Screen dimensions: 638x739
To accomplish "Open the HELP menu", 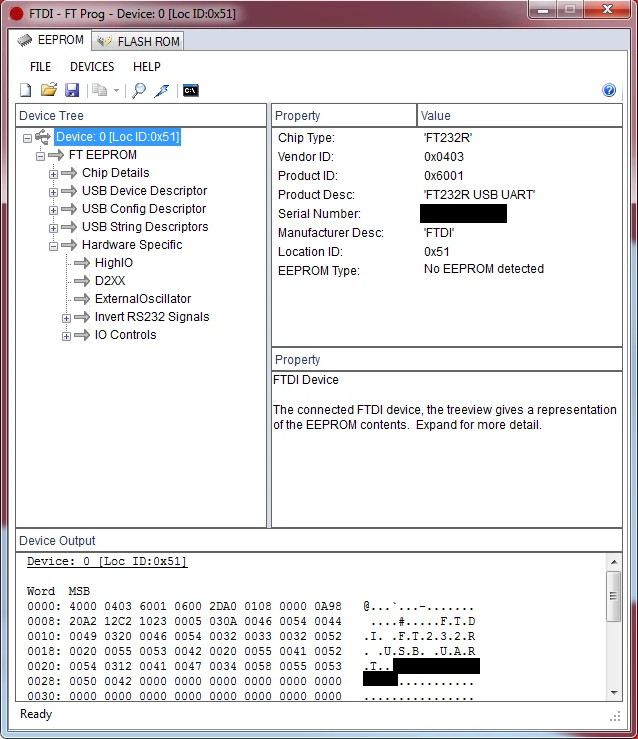I will (x=147, y=67).
